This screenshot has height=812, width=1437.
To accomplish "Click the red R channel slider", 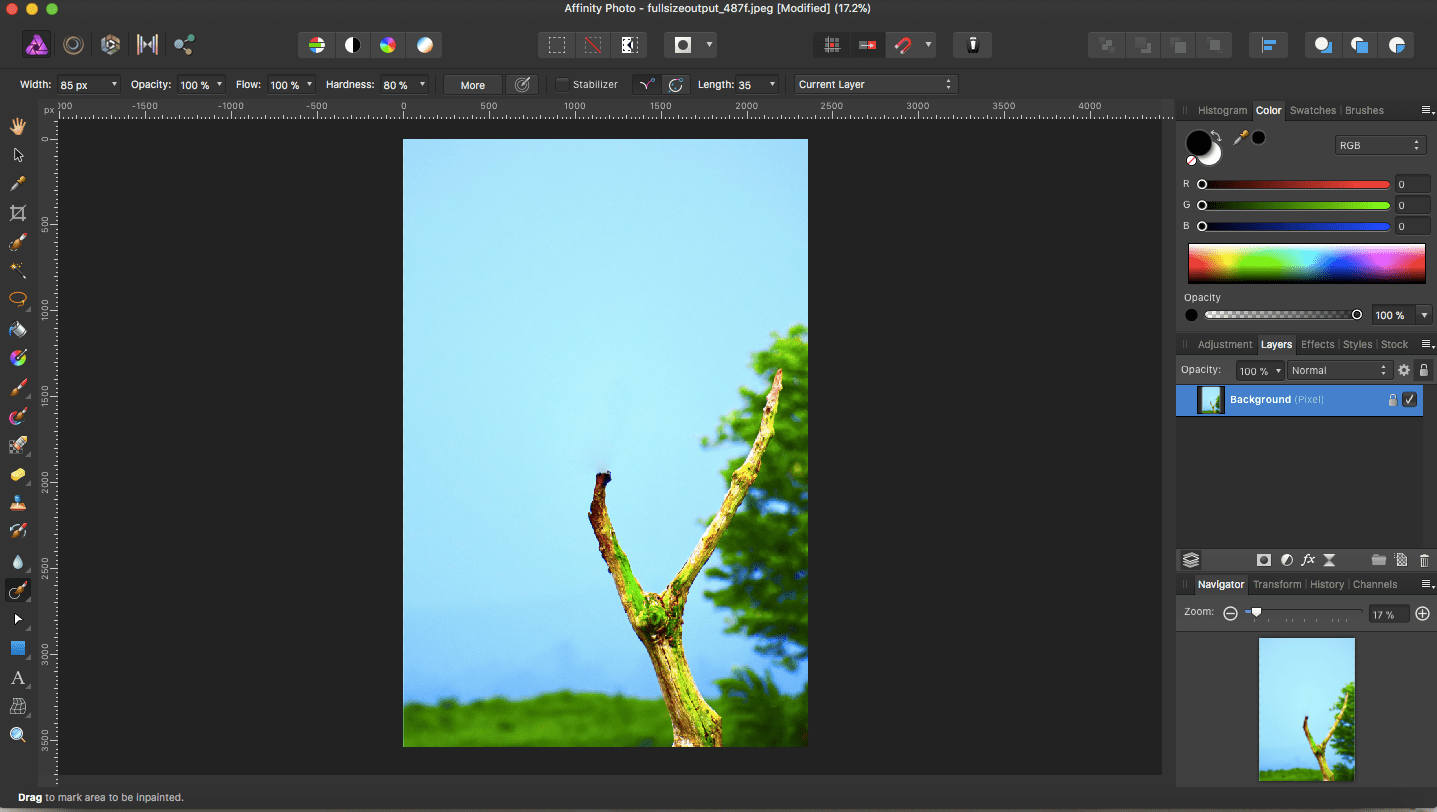I will coord(1295,185).
